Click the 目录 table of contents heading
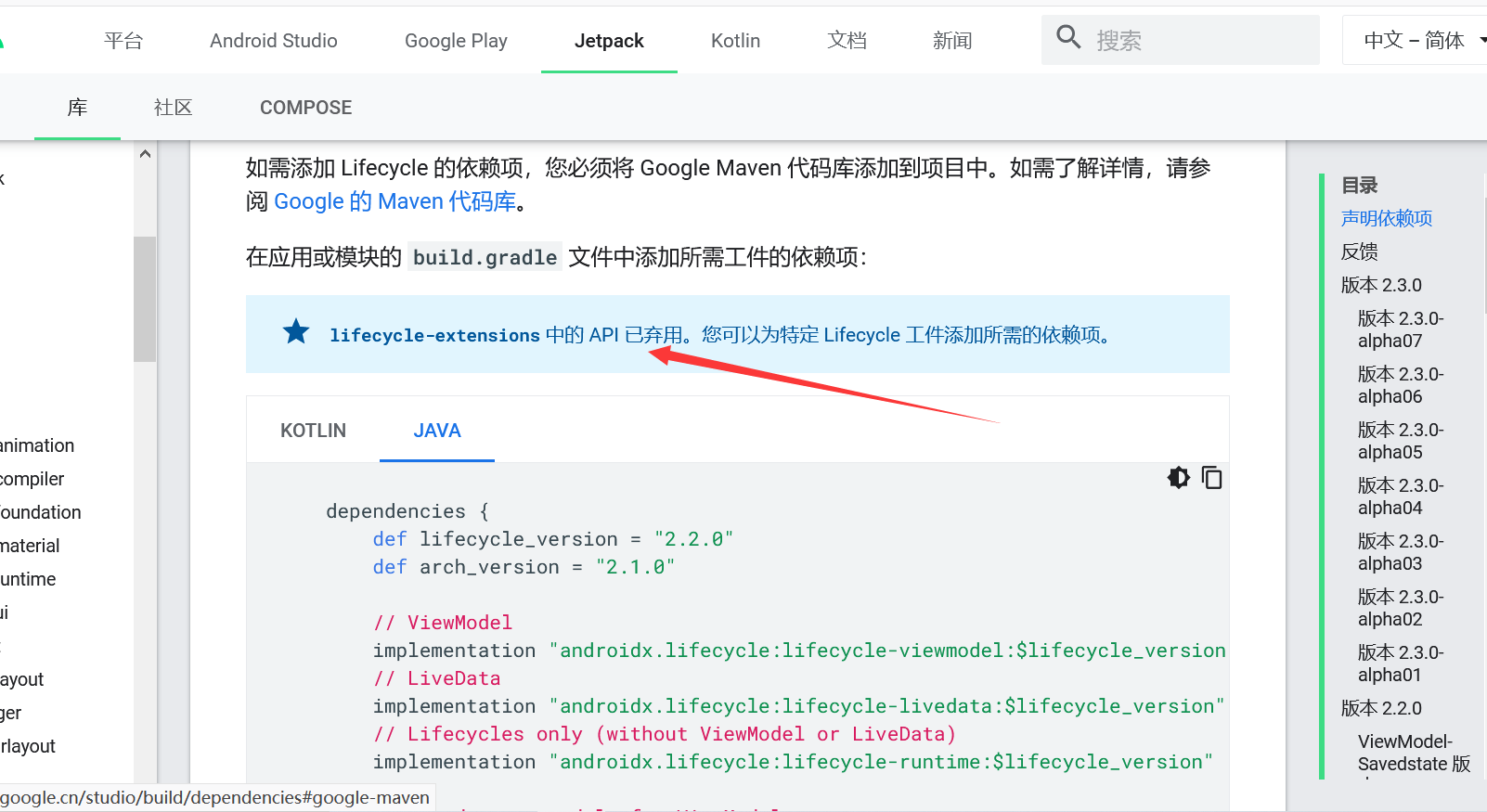The image size is (1487, 812). (x=1360, y=185)
